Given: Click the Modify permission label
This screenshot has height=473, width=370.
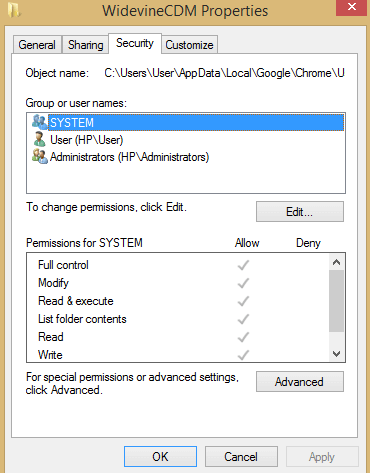Looking at the screenshot, I should (x=53, y=283).
